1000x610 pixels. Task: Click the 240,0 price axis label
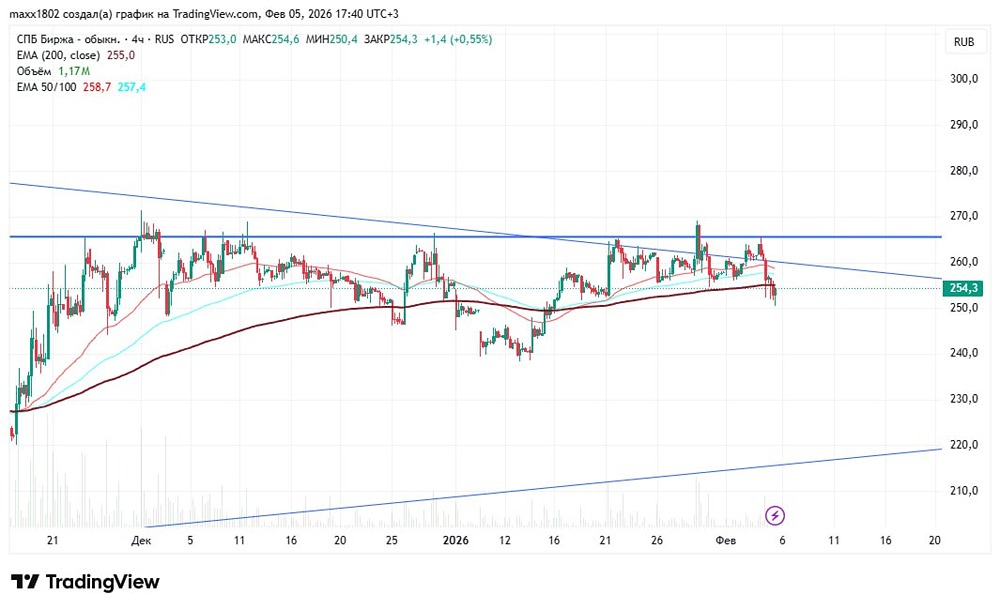tap(964, 353)
